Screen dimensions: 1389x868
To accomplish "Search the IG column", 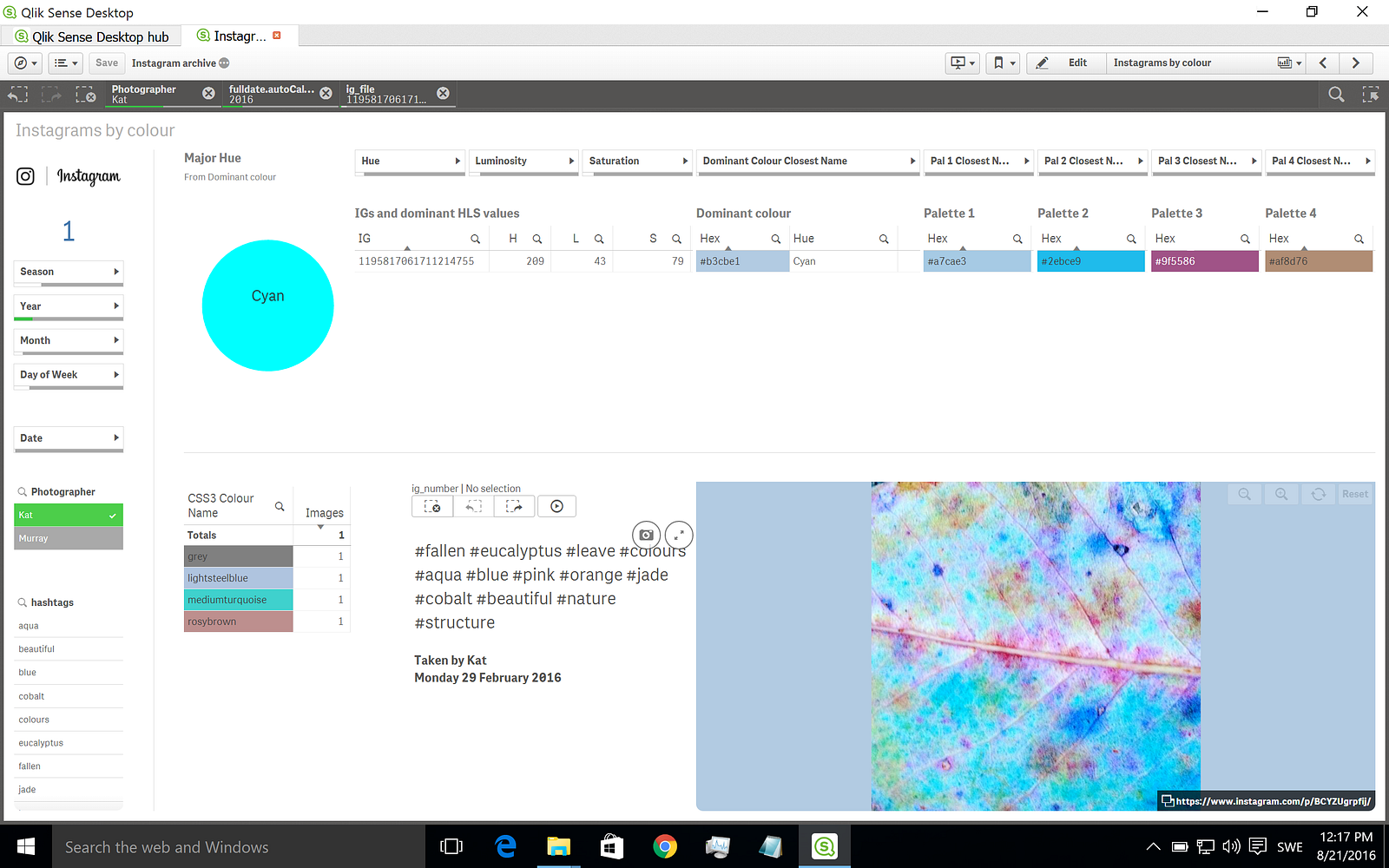I will tap(475, 239).
